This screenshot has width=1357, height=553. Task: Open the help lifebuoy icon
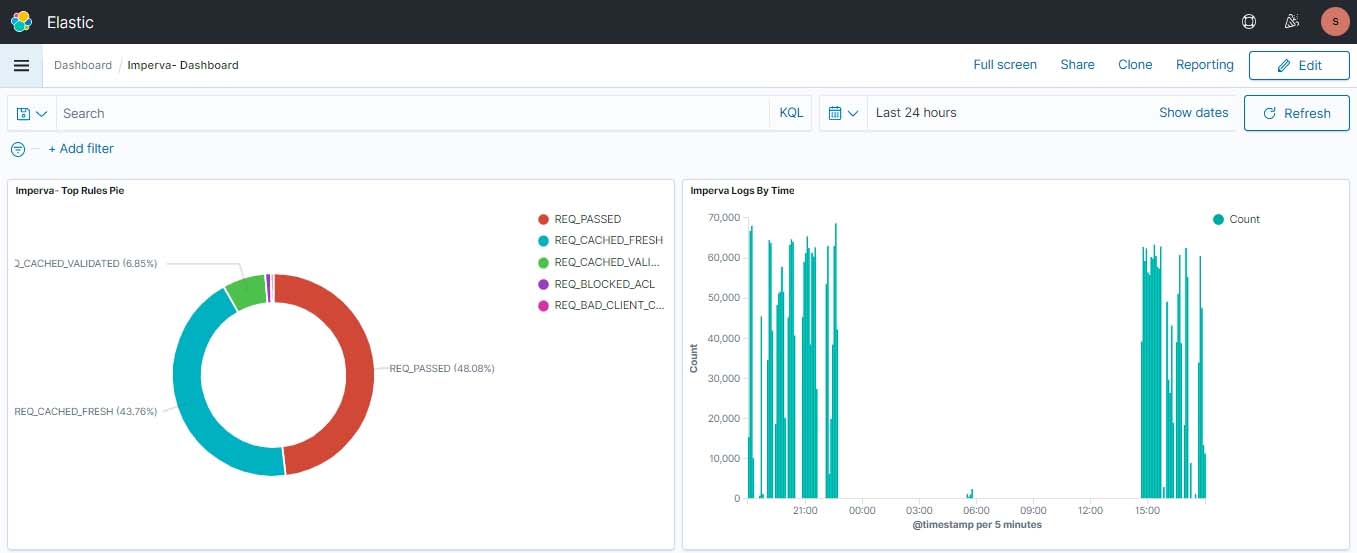pos(1248,21)
